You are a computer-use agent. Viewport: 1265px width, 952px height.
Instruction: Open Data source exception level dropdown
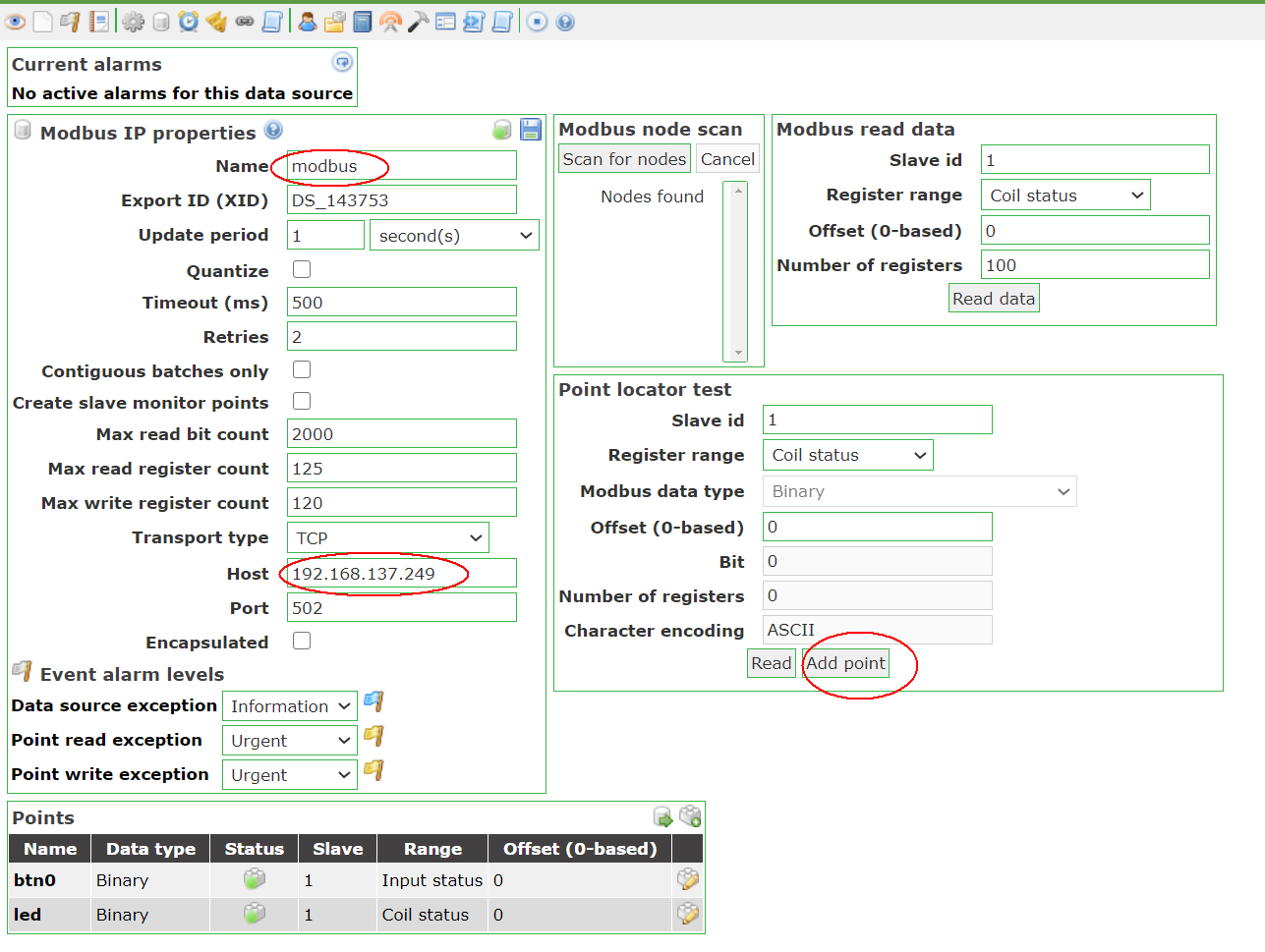point(290,706)
